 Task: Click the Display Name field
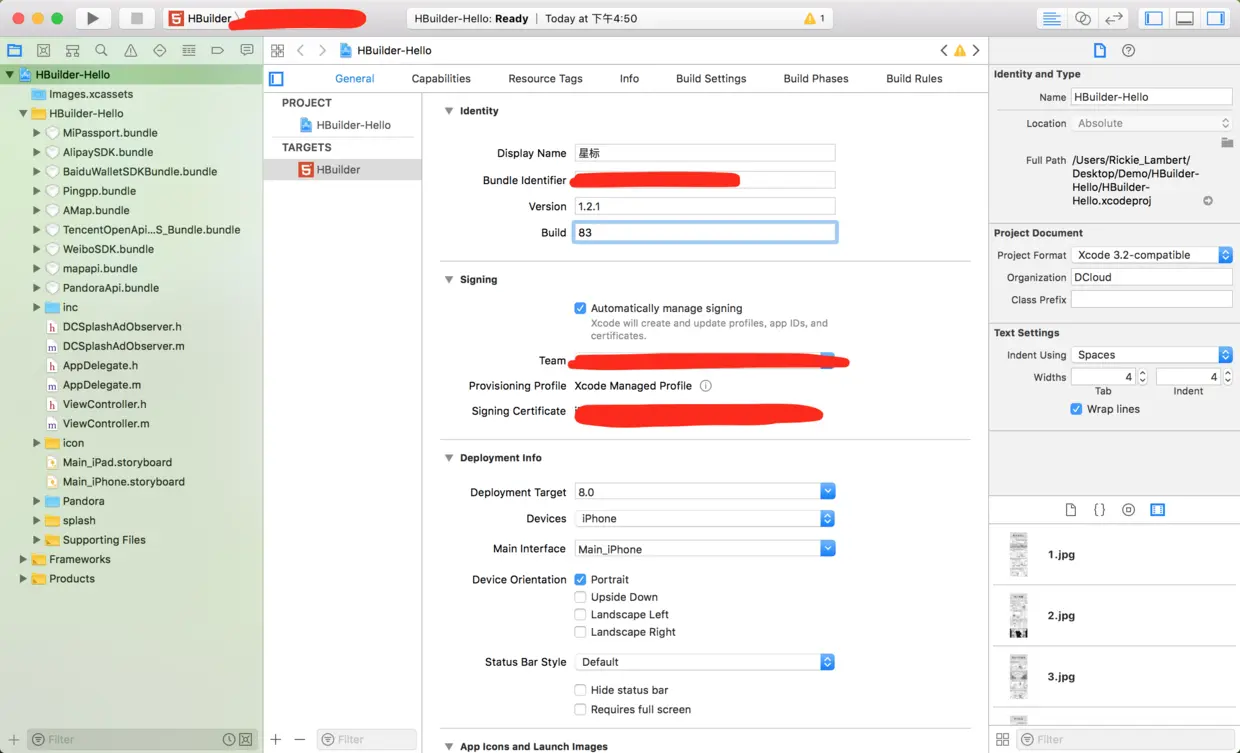705,153
